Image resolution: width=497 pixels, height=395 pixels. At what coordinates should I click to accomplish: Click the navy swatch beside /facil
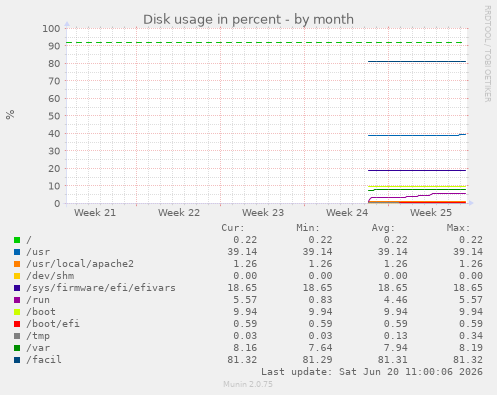(17, 360)
